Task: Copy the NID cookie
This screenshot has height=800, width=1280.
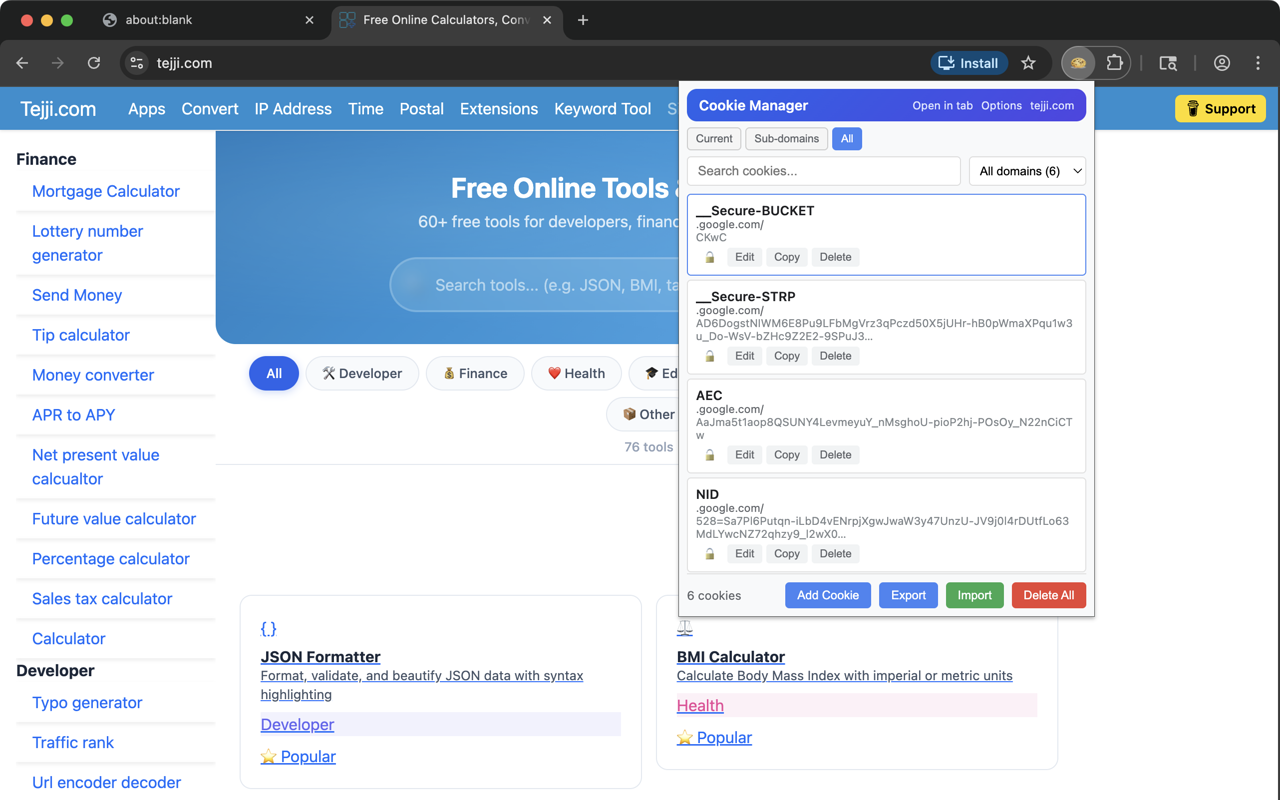Action: click(787, 554)
